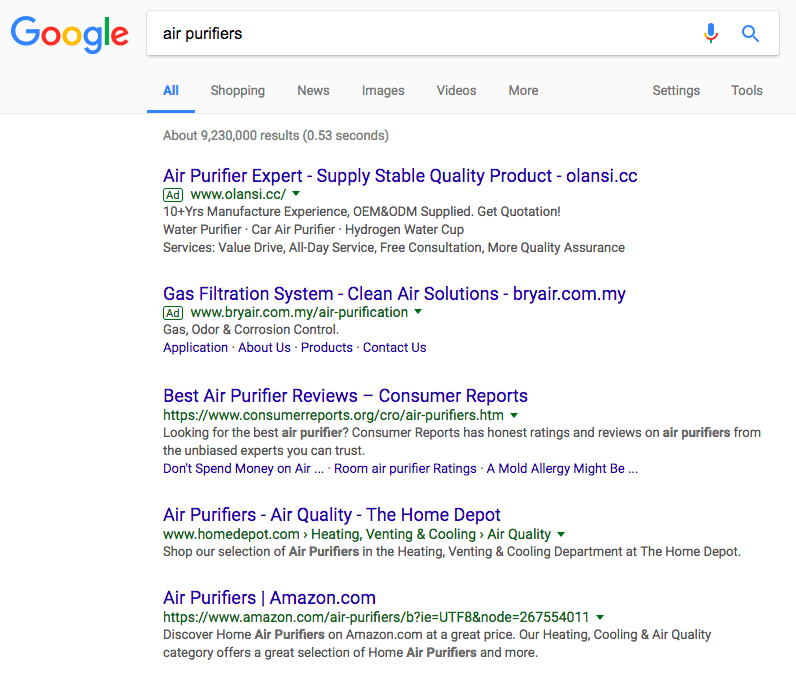
Task: Open Don't Spend Money on Air sitelink
Action: [x=243, y=468]
